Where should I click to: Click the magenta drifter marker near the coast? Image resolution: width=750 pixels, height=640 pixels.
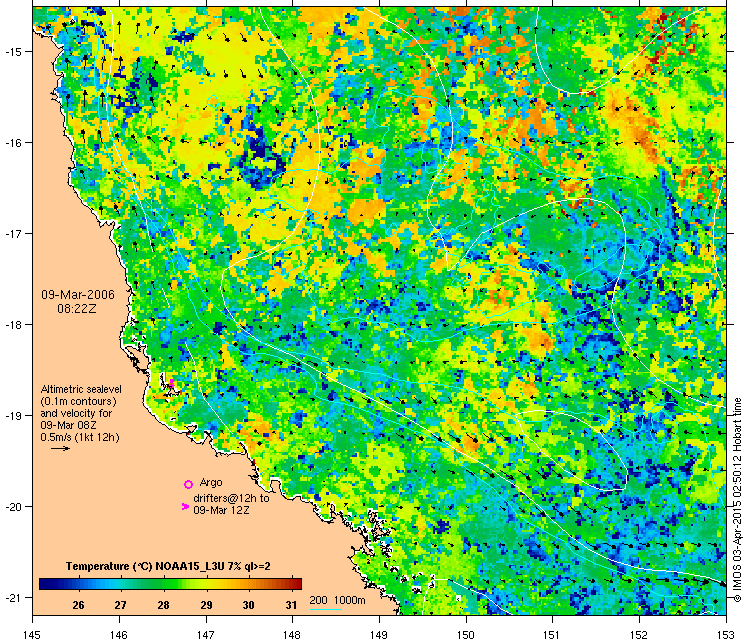pyautogui.click(x=171, y=384)
